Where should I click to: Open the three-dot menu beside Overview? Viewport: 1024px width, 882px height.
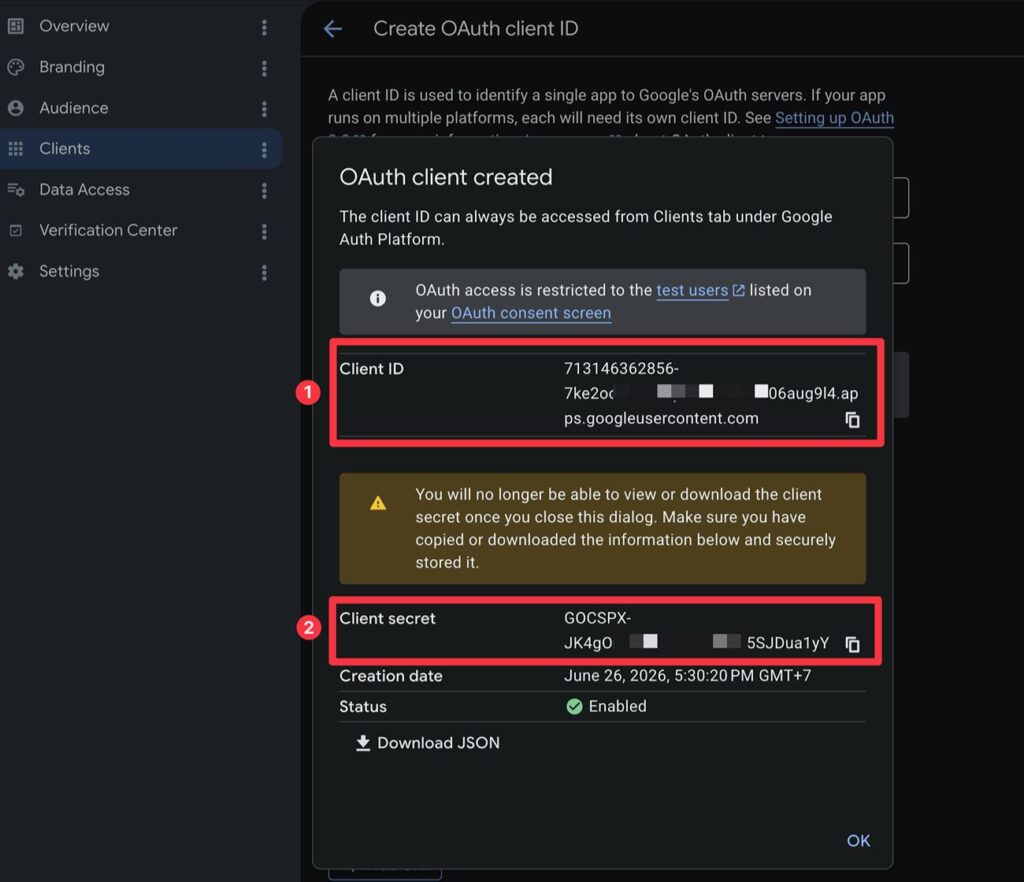click(264, 27)
